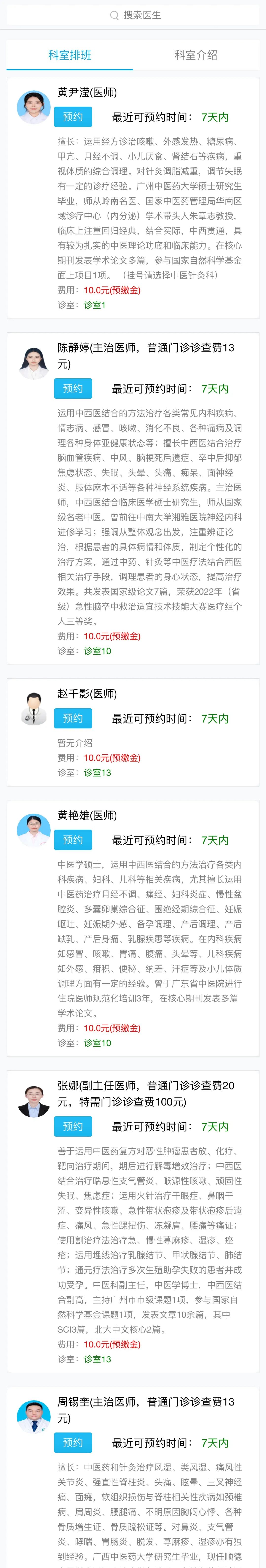Screen dimensions: 266x1568
Task: Click 预约 for doctor 黄艳雄
Action: click(x=73, y=840)
